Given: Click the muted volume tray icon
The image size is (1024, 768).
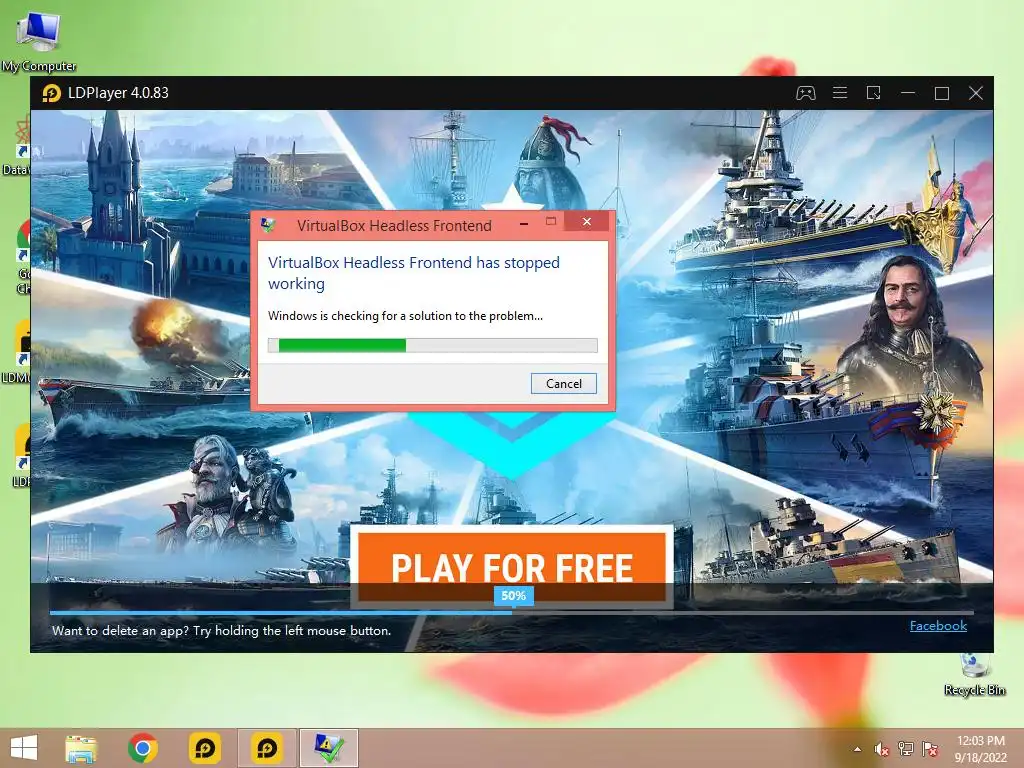Looking at the screenshot, I should coord(881,749).
